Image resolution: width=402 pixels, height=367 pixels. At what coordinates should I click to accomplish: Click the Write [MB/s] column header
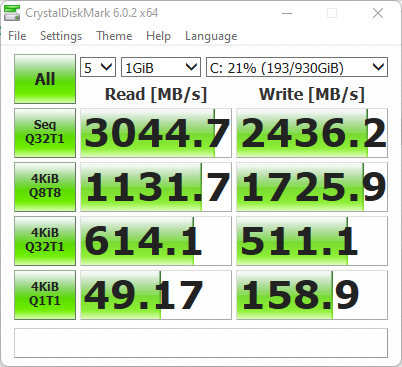click(312, 94)
